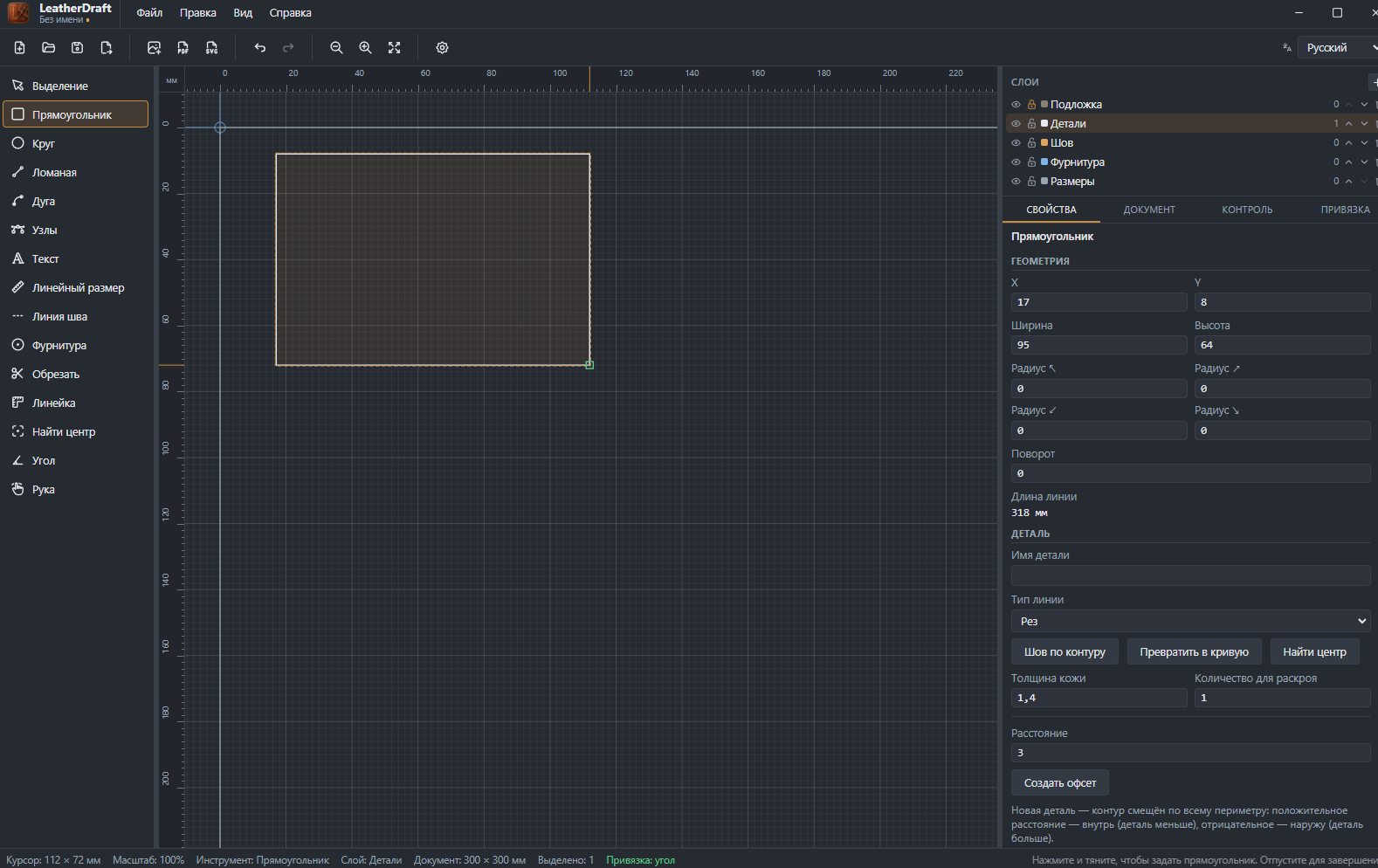
Task: Choose the Линейный размер tool
Action: (x=76, y=287)
